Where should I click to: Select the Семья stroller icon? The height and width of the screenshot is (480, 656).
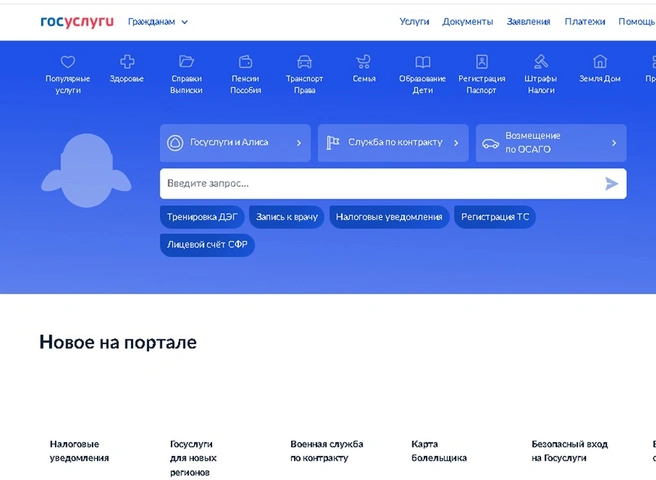click(x=364, y=62)
